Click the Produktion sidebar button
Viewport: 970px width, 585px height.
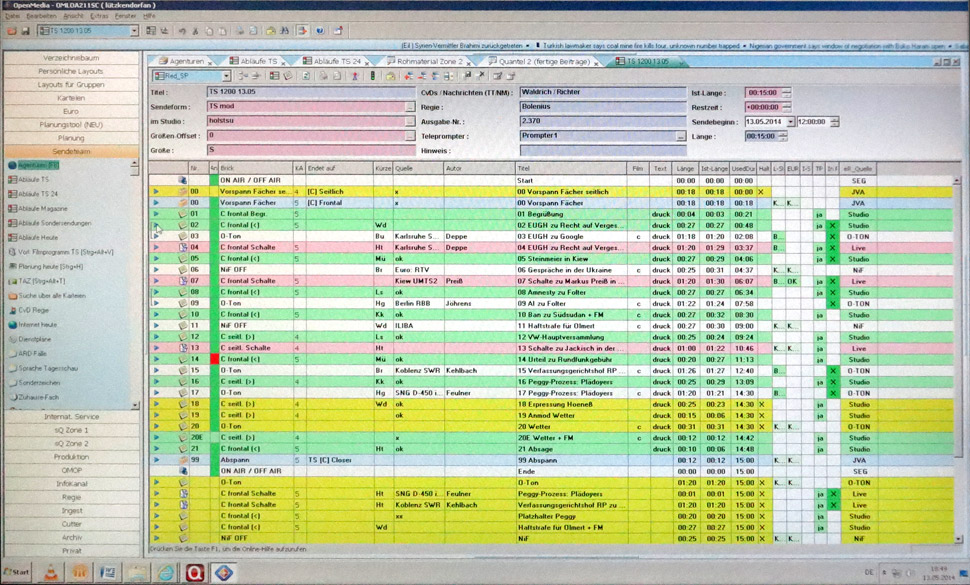tap(70, 456)
